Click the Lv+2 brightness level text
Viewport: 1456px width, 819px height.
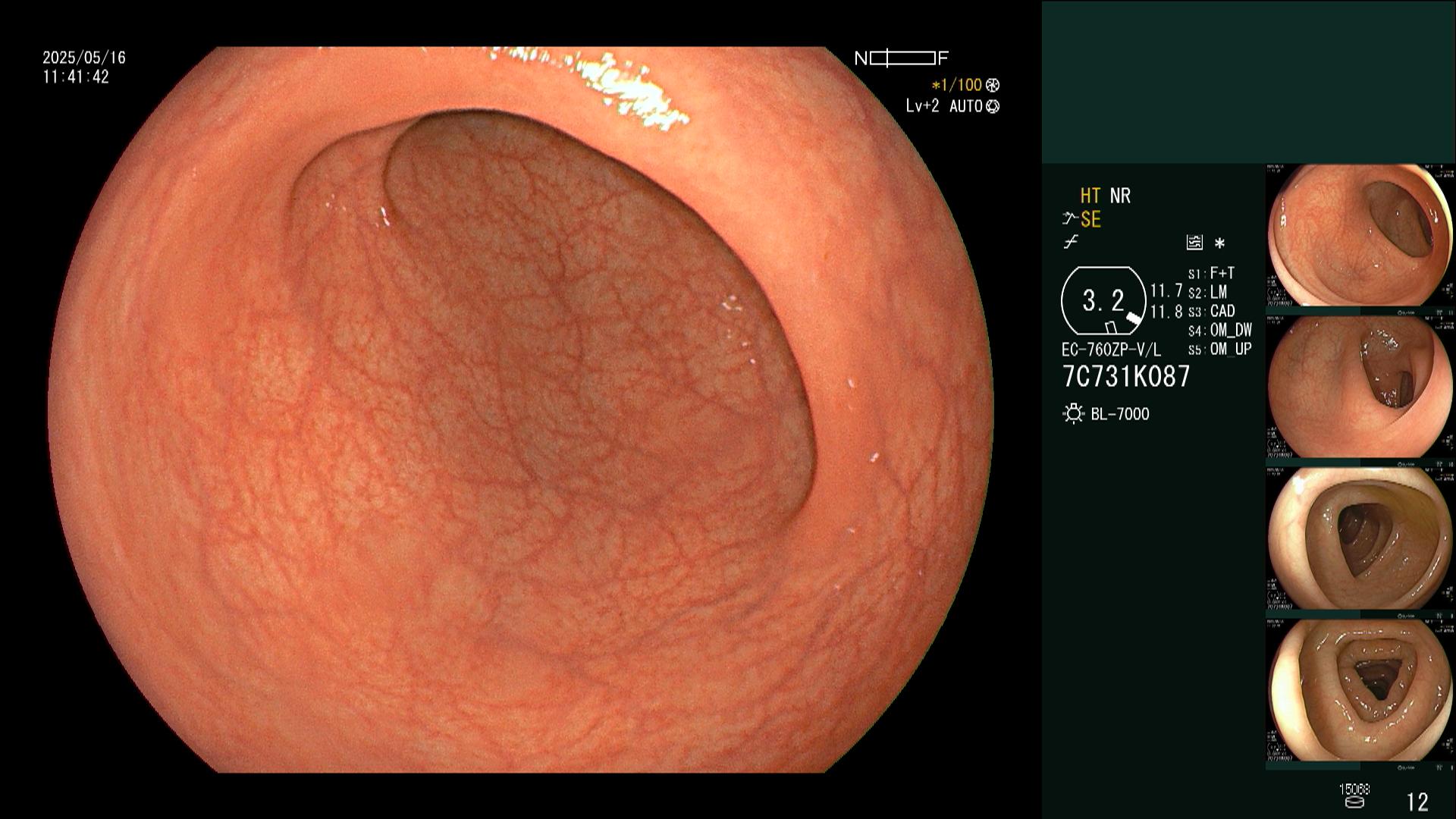point(922,106)
